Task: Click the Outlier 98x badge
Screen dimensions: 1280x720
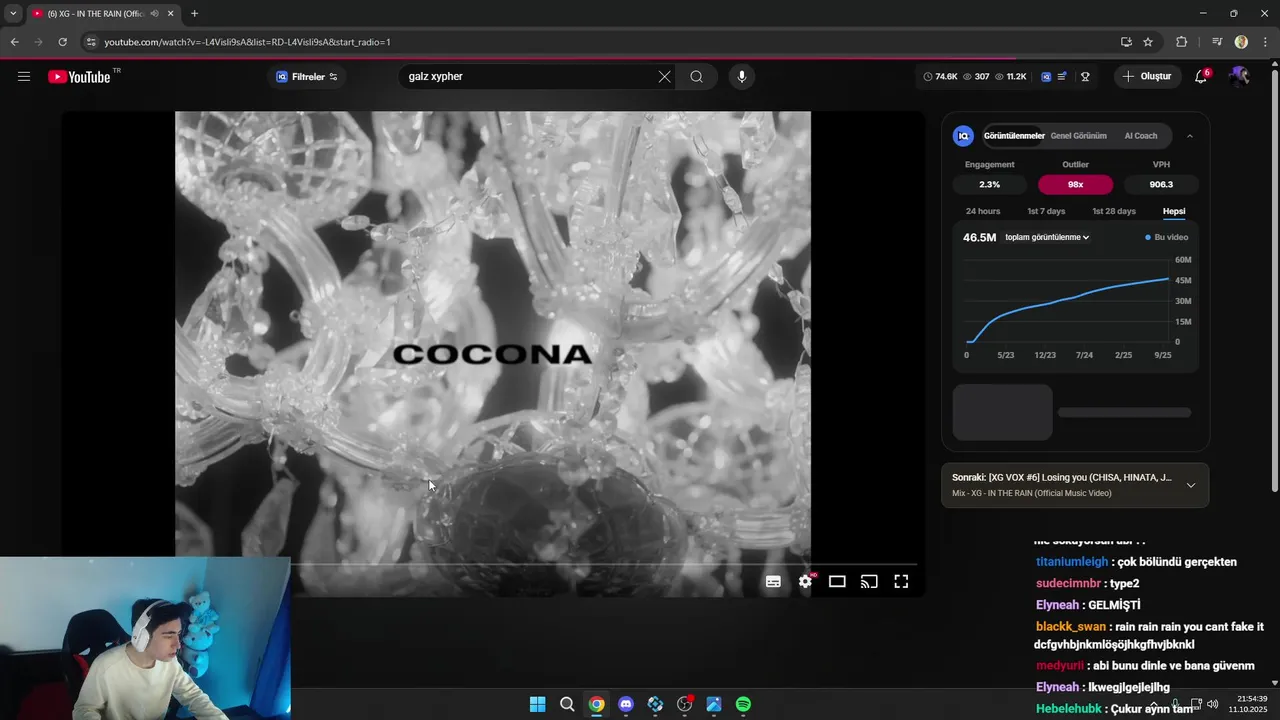Action: 1075,184
